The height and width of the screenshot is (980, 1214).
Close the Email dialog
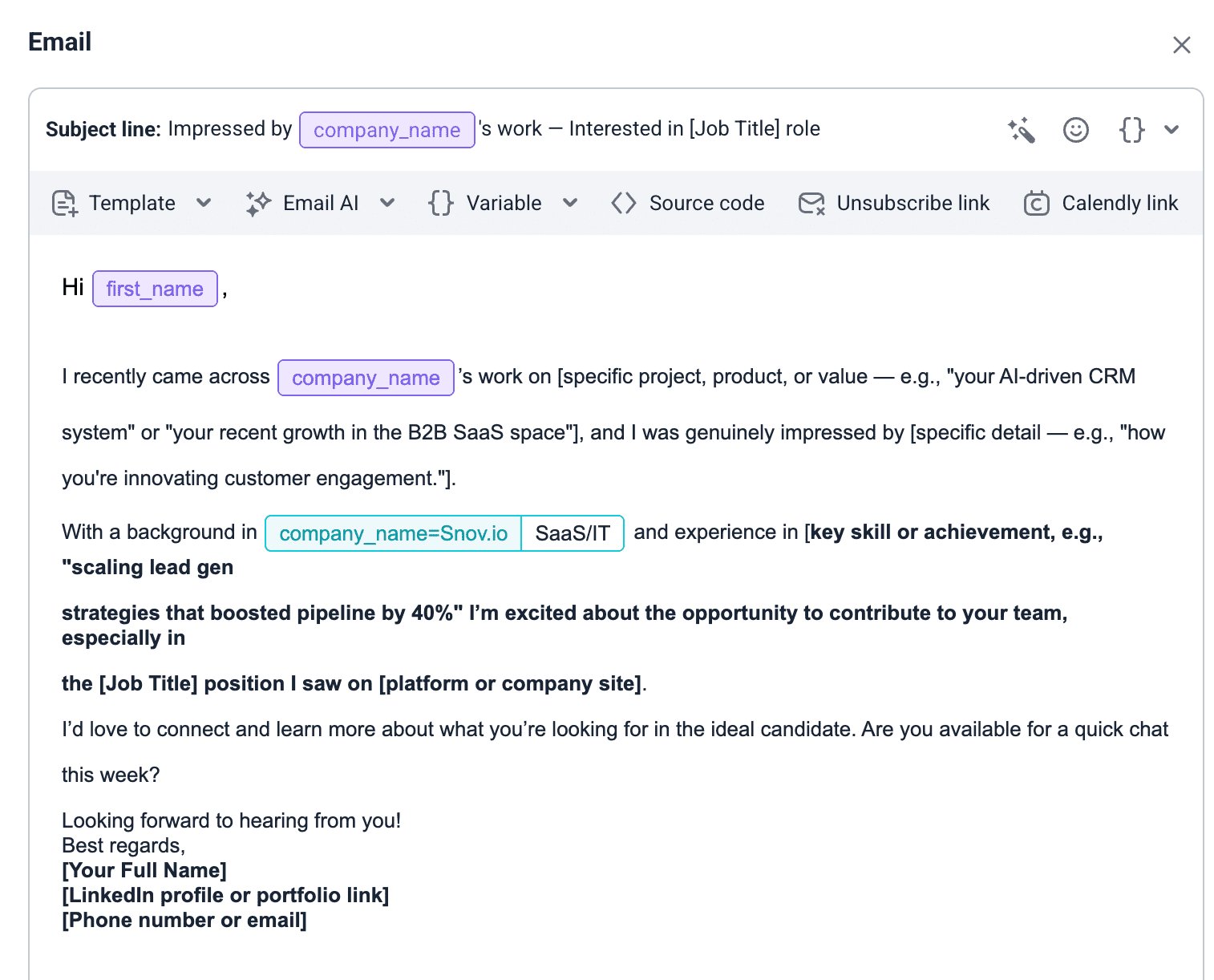coord(1181,45)
